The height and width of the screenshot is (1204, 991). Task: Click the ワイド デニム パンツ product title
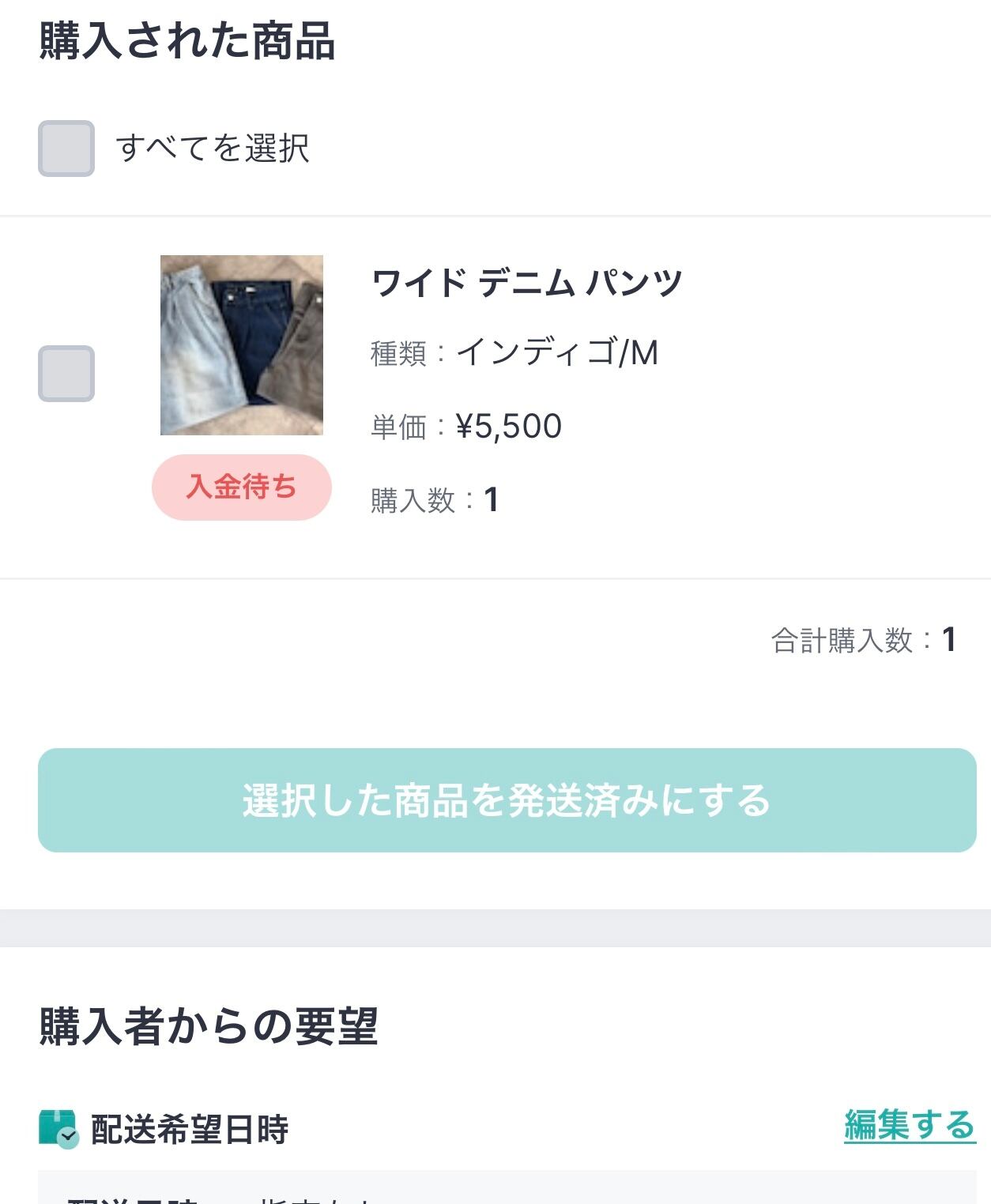tap(527, 283)
